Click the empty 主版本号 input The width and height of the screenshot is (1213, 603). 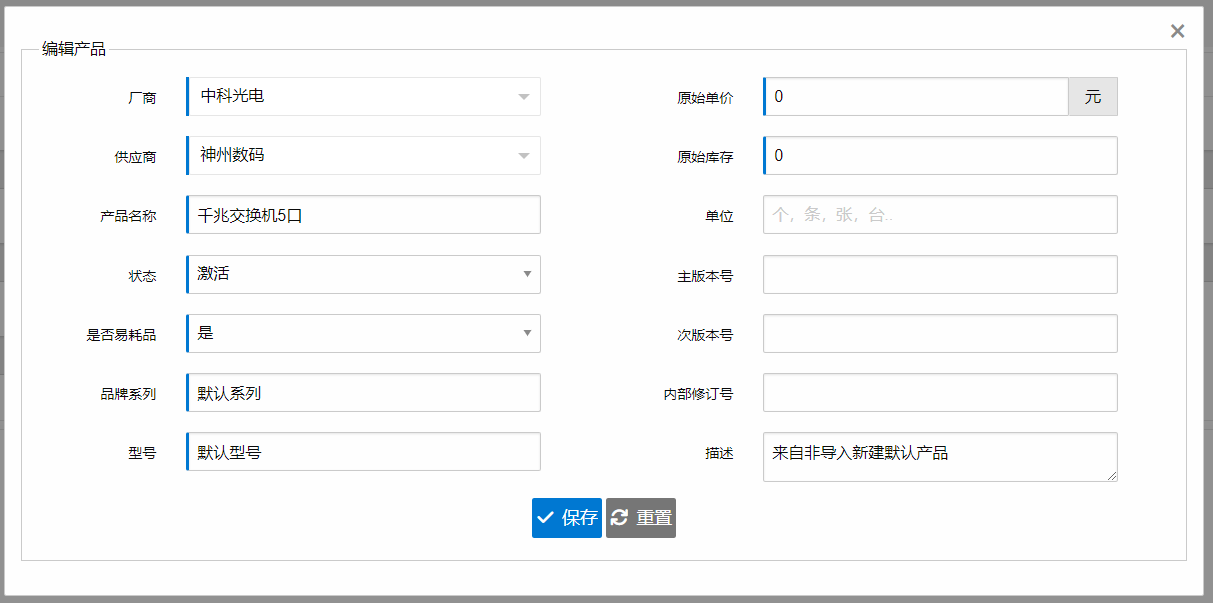(x=940, y=274)
